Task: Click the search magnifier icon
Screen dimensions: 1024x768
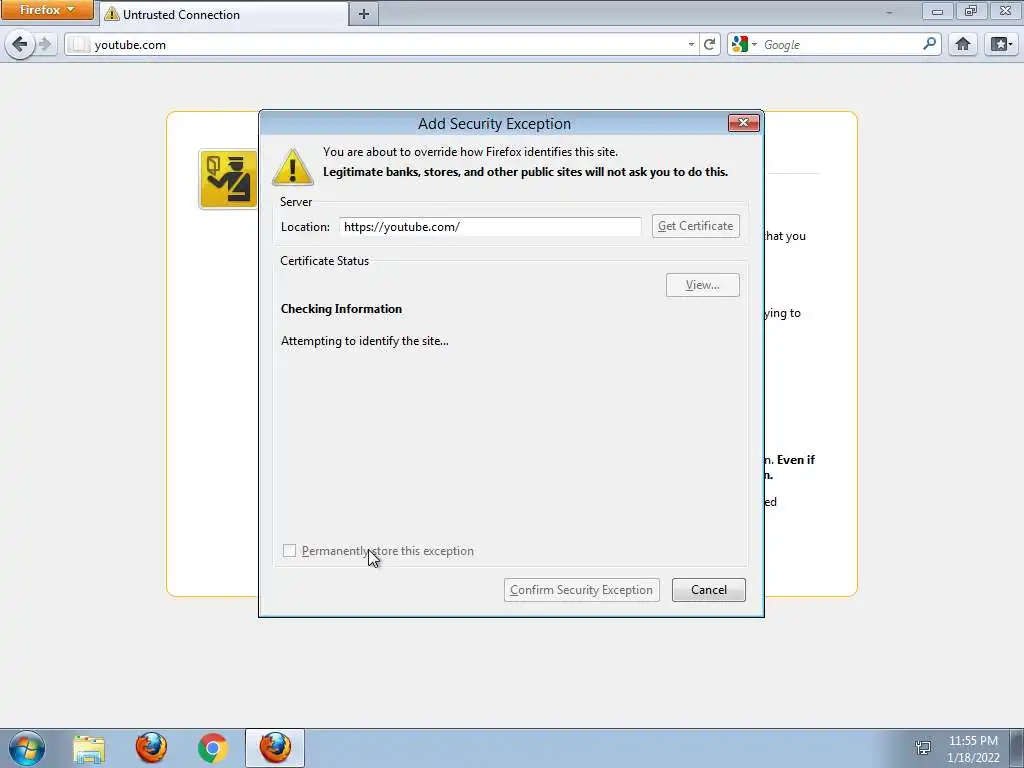Action: click(x=929, y=44)
